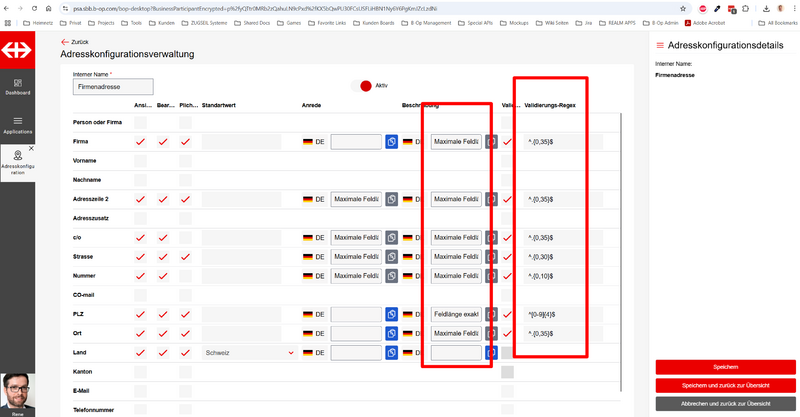The image size is (800, 417).
Task: Click the Interner Name input field
Action: pos(112,87)
